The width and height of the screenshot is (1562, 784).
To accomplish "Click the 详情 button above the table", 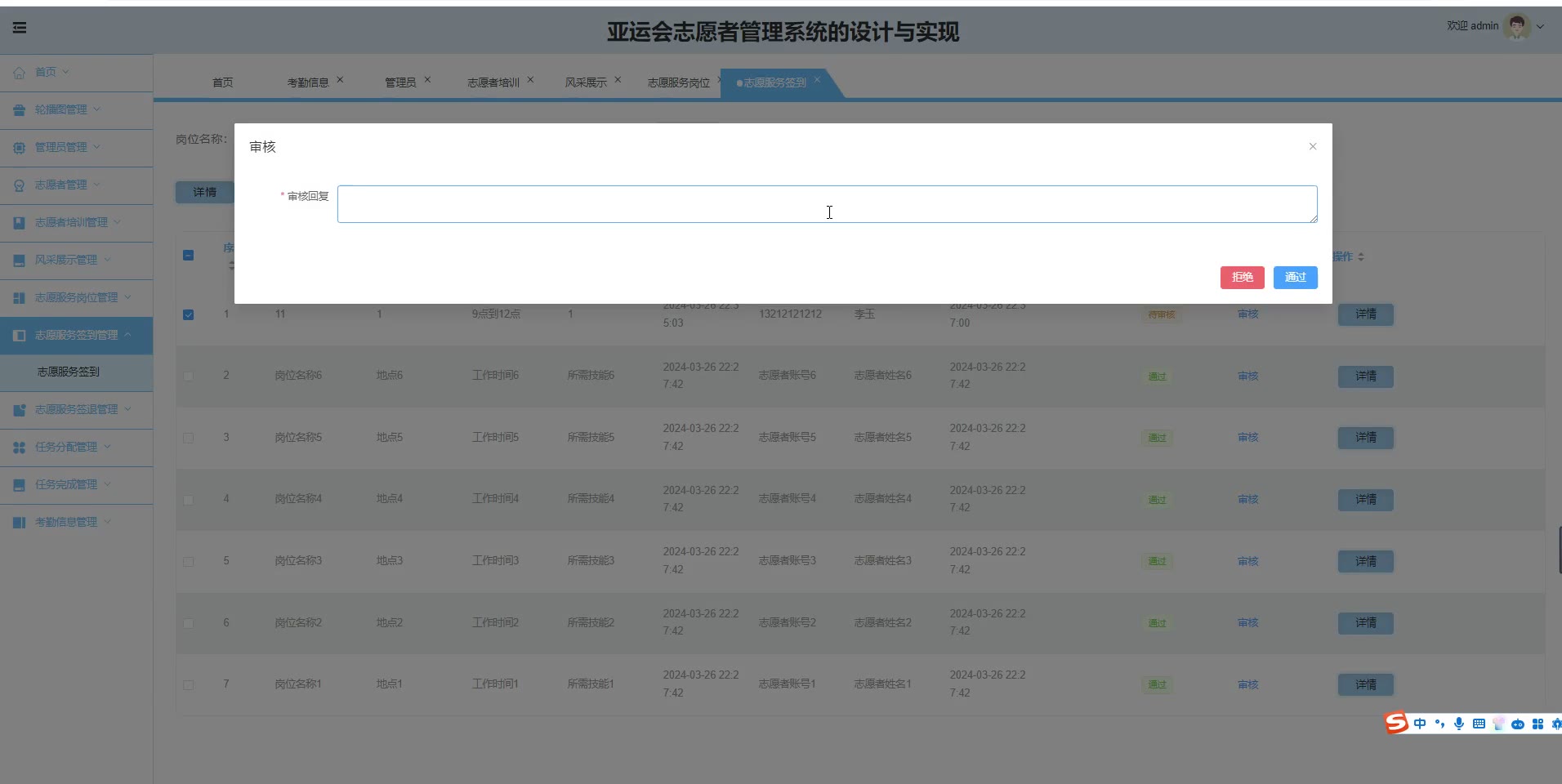I will point(205,193).
